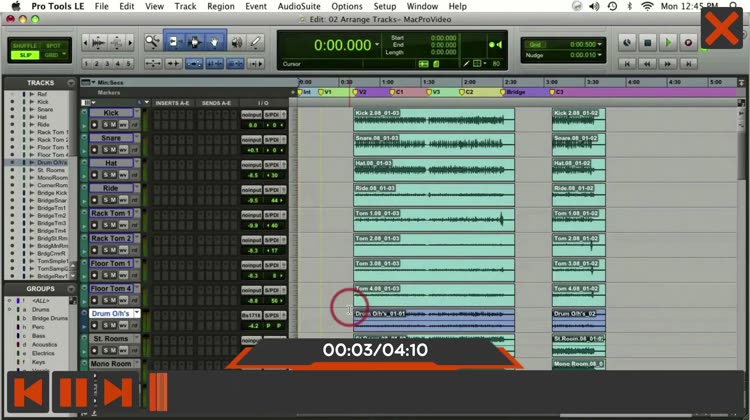
Task: Mute the Kick track
Action: [113, 125]
